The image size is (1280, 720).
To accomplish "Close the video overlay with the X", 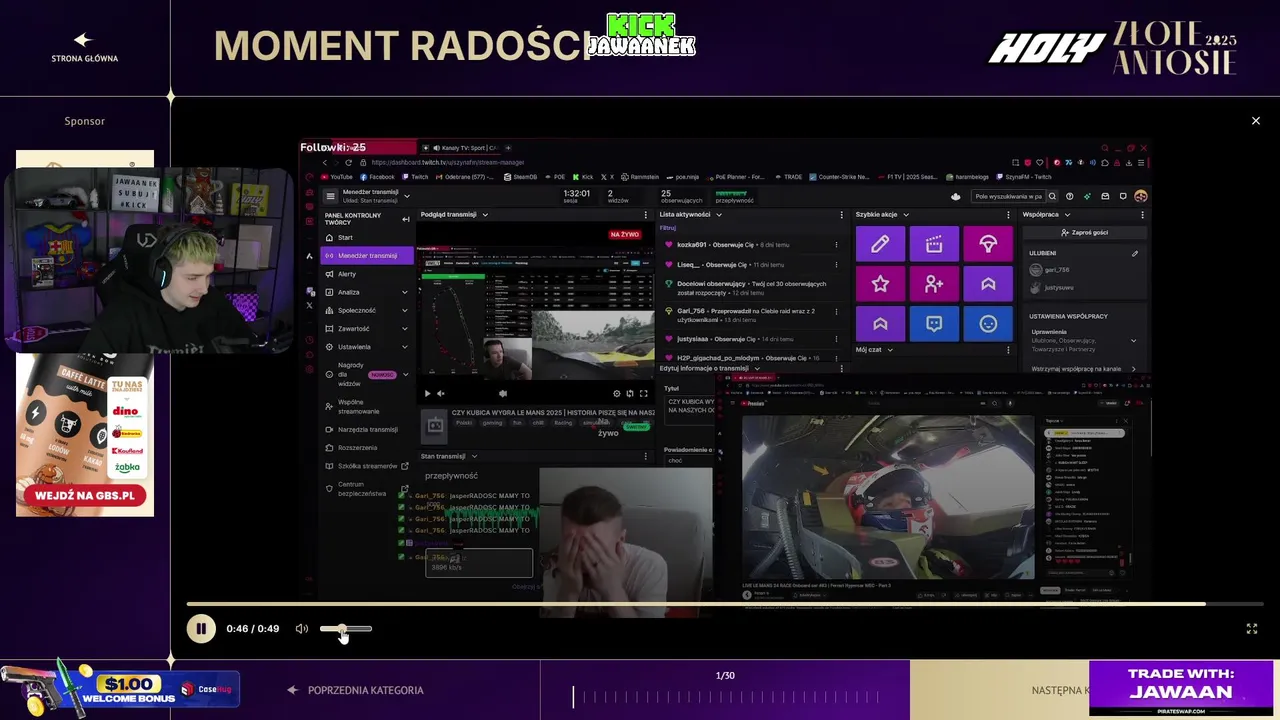I will (x=1256, y=121).
